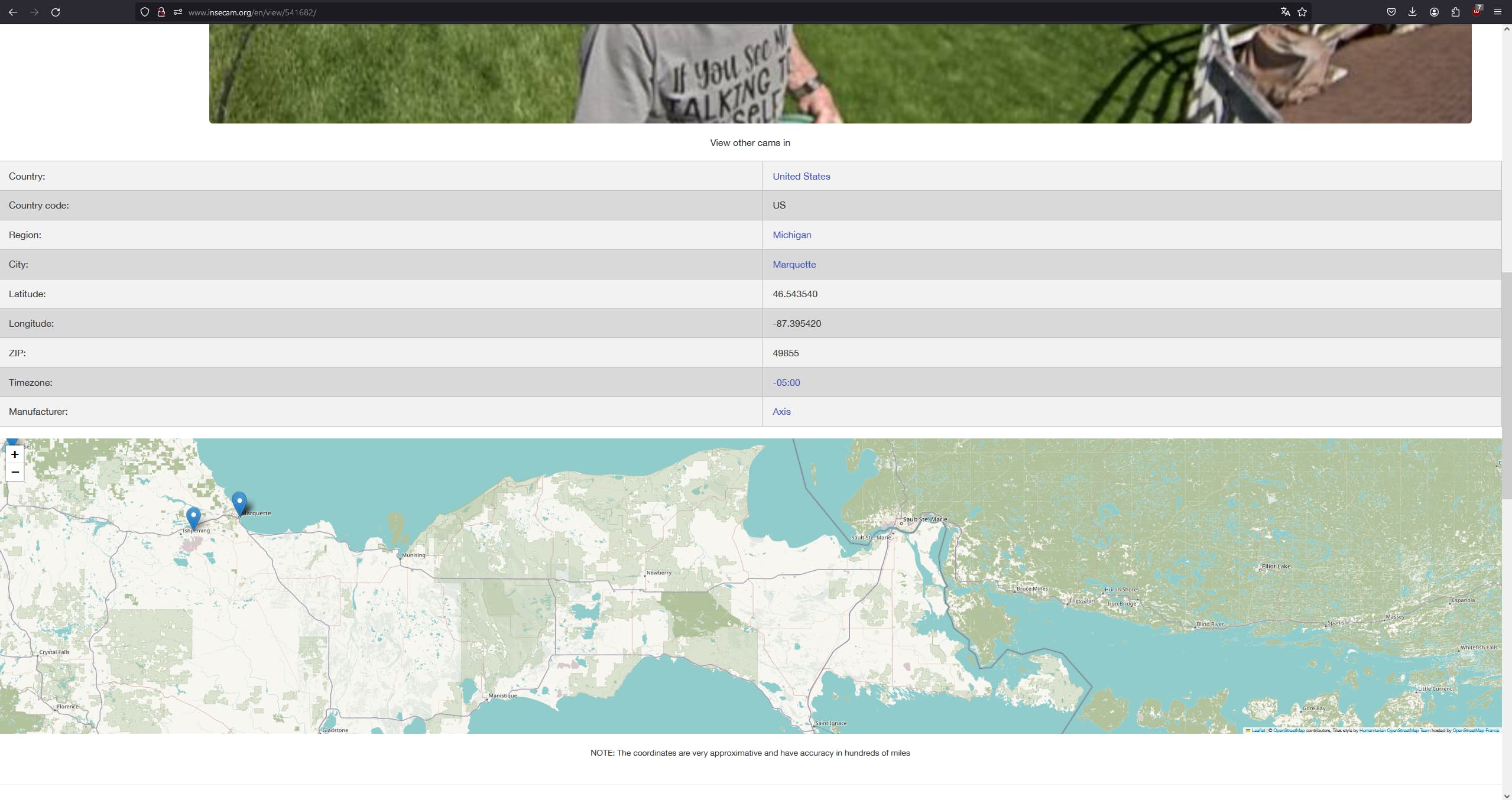Reload the current page
Image resolution: width=1512 pixels, height=800 pixels.
pyautogui.click(x=56, y=12)
